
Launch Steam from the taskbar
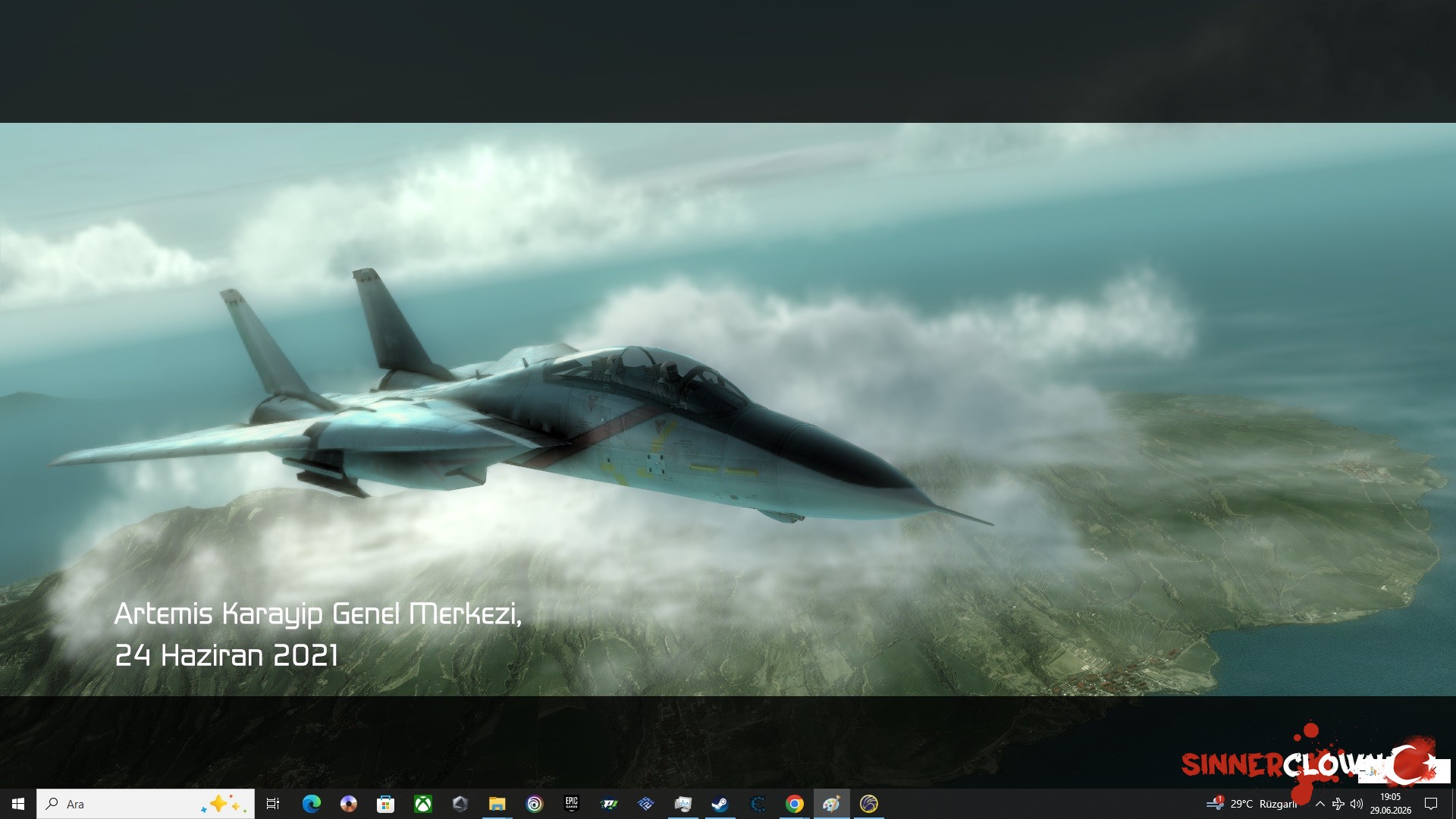pos(720,804)
